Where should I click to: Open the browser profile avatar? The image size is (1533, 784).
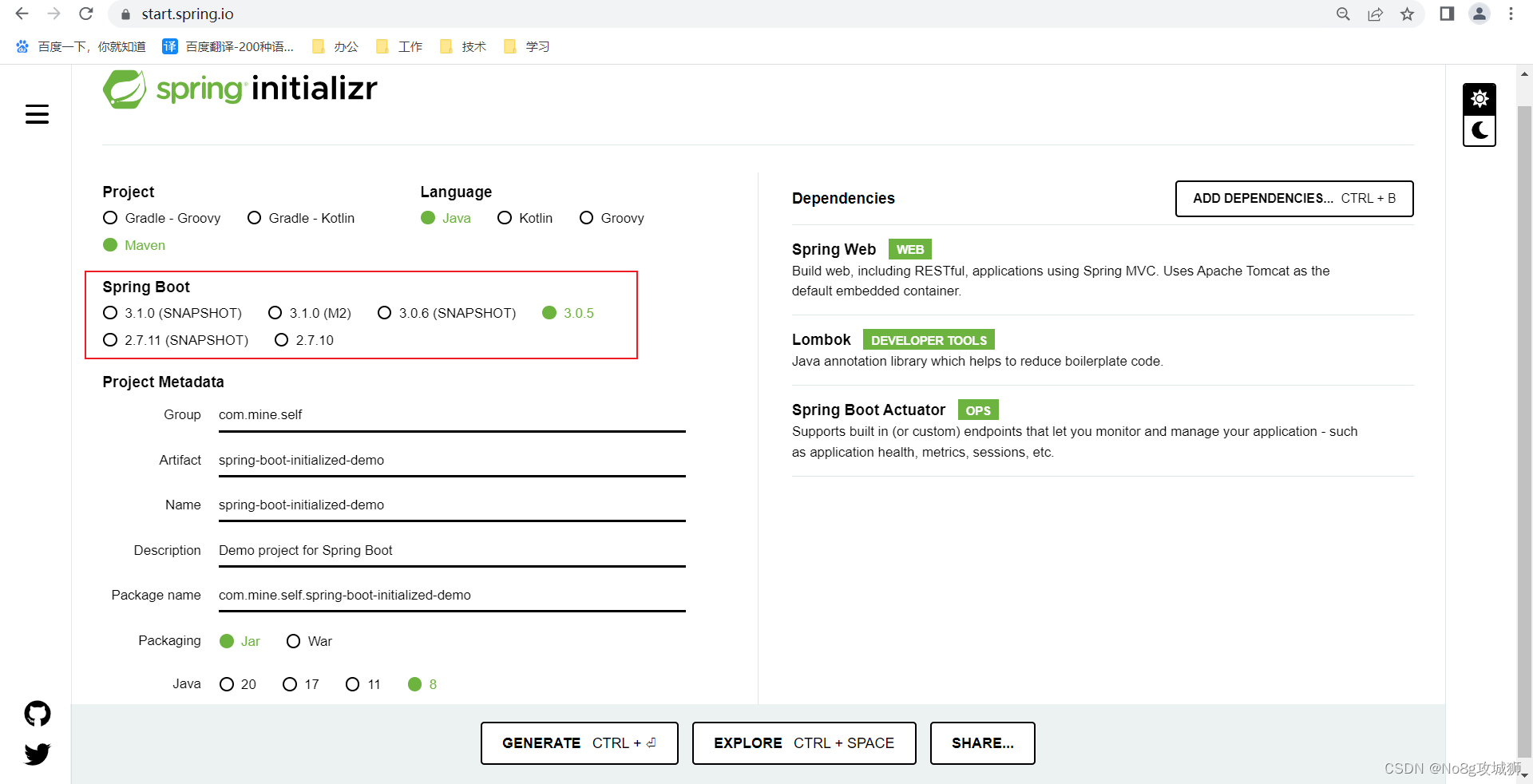[x=1480, y=14]
